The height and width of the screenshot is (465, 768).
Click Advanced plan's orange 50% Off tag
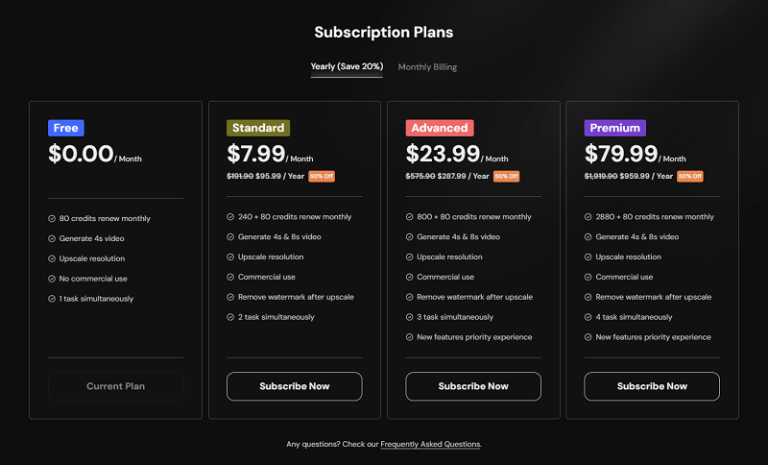point(506,176)
